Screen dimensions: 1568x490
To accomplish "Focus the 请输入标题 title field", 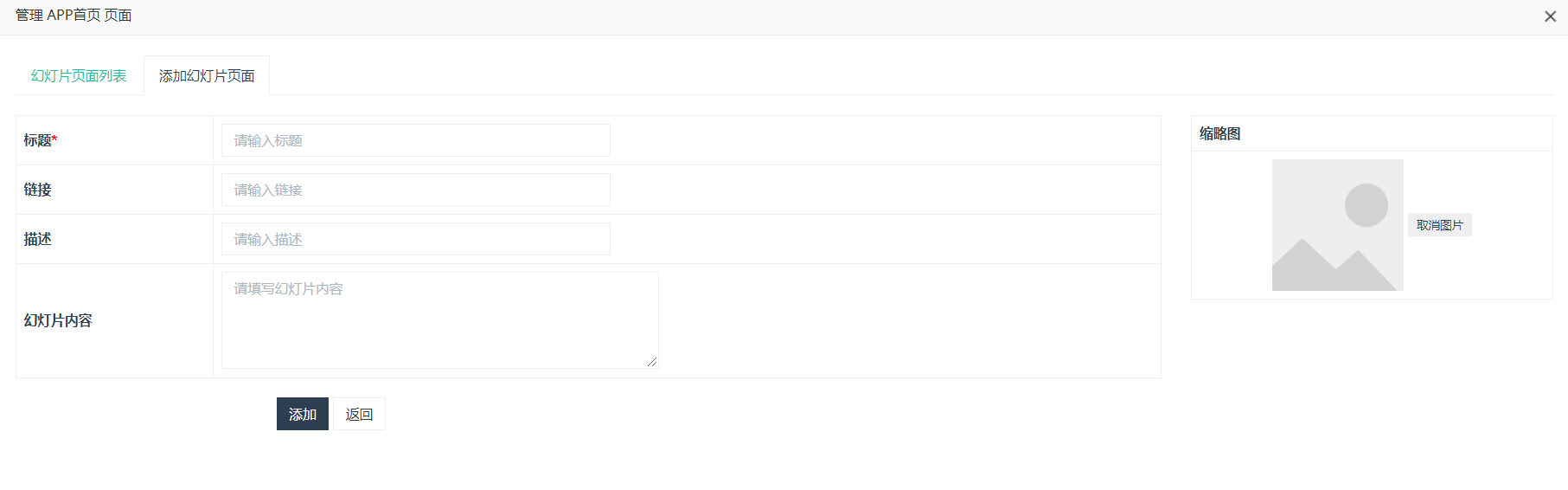I will click(x=416, y=140).
